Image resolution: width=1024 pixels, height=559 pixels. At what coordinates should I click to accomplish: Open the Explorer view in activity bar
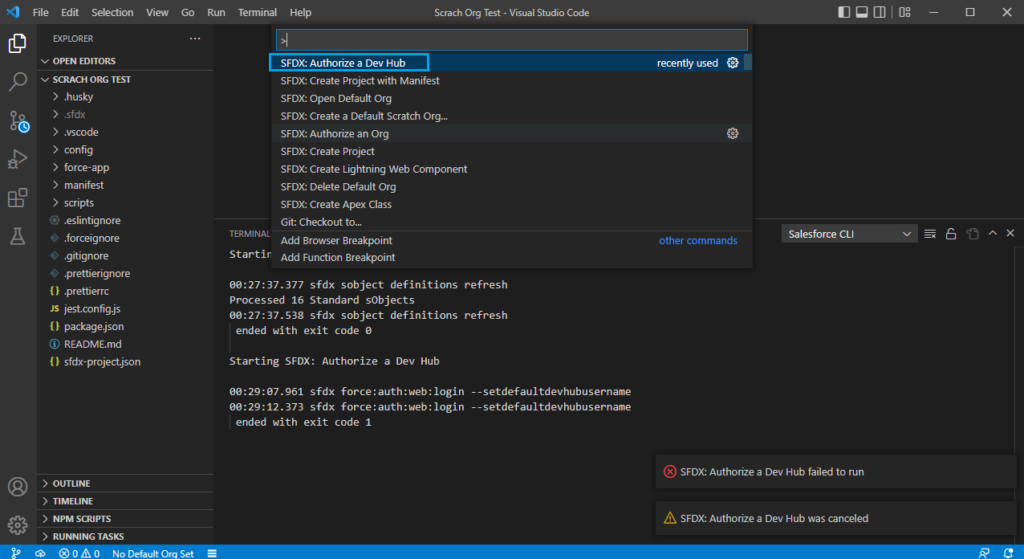(x=18, y=43)
